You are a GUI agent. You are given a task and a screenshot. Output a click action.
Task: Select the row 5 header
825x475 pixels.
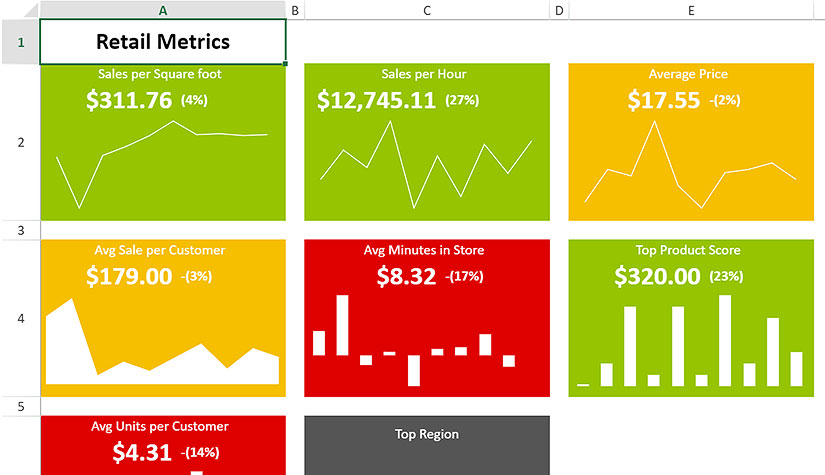click(20, 406)
